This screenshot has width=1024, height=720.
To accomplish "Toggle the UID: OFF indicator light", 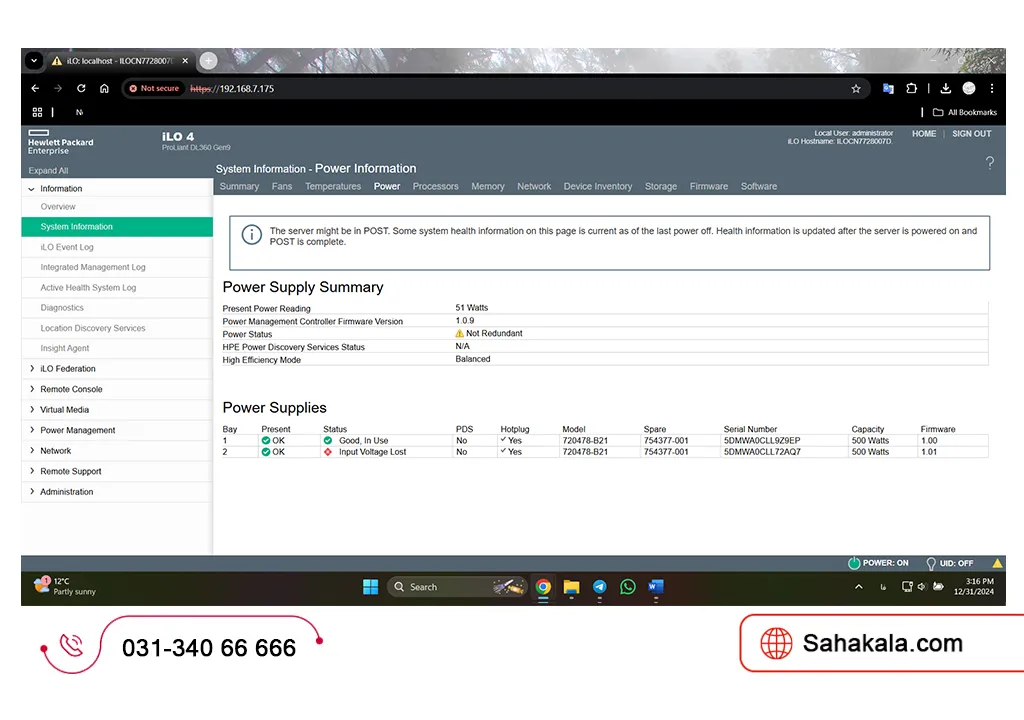I will click(x=931, y=563).
